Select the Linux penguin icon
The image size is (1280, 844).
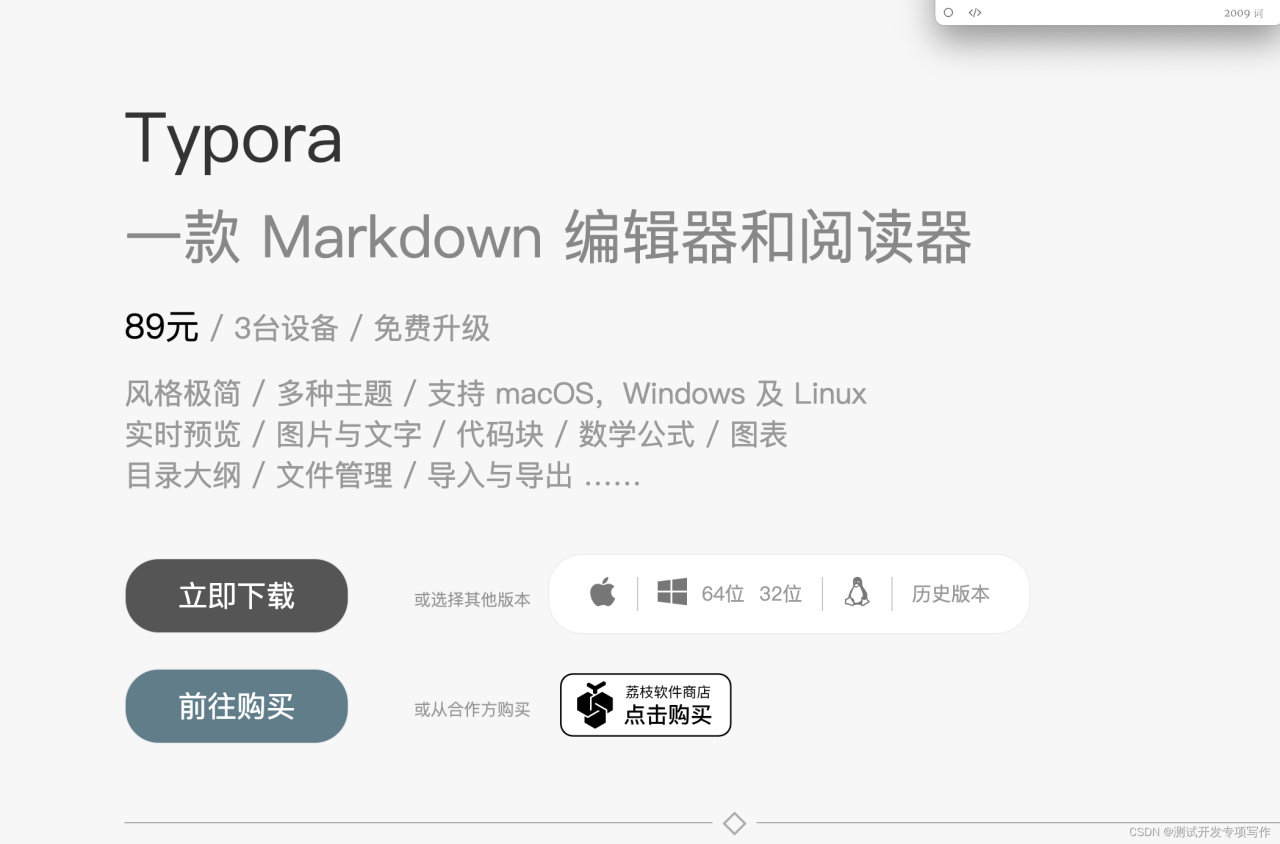pos(857,592)
